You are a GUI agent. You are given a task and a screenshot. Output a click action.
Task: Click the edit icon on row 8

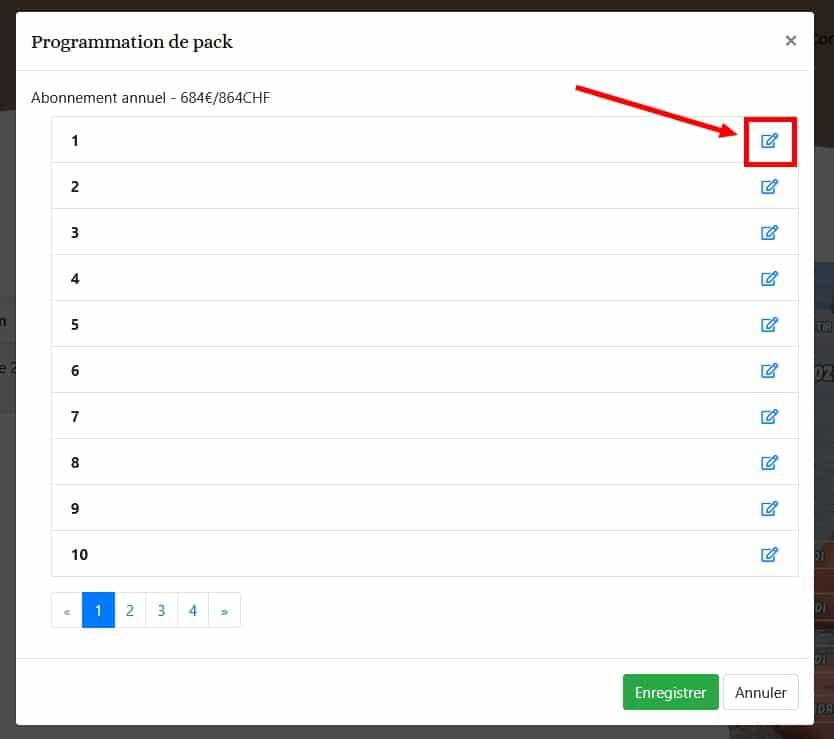pyautogui.click(x=769, y=463)
